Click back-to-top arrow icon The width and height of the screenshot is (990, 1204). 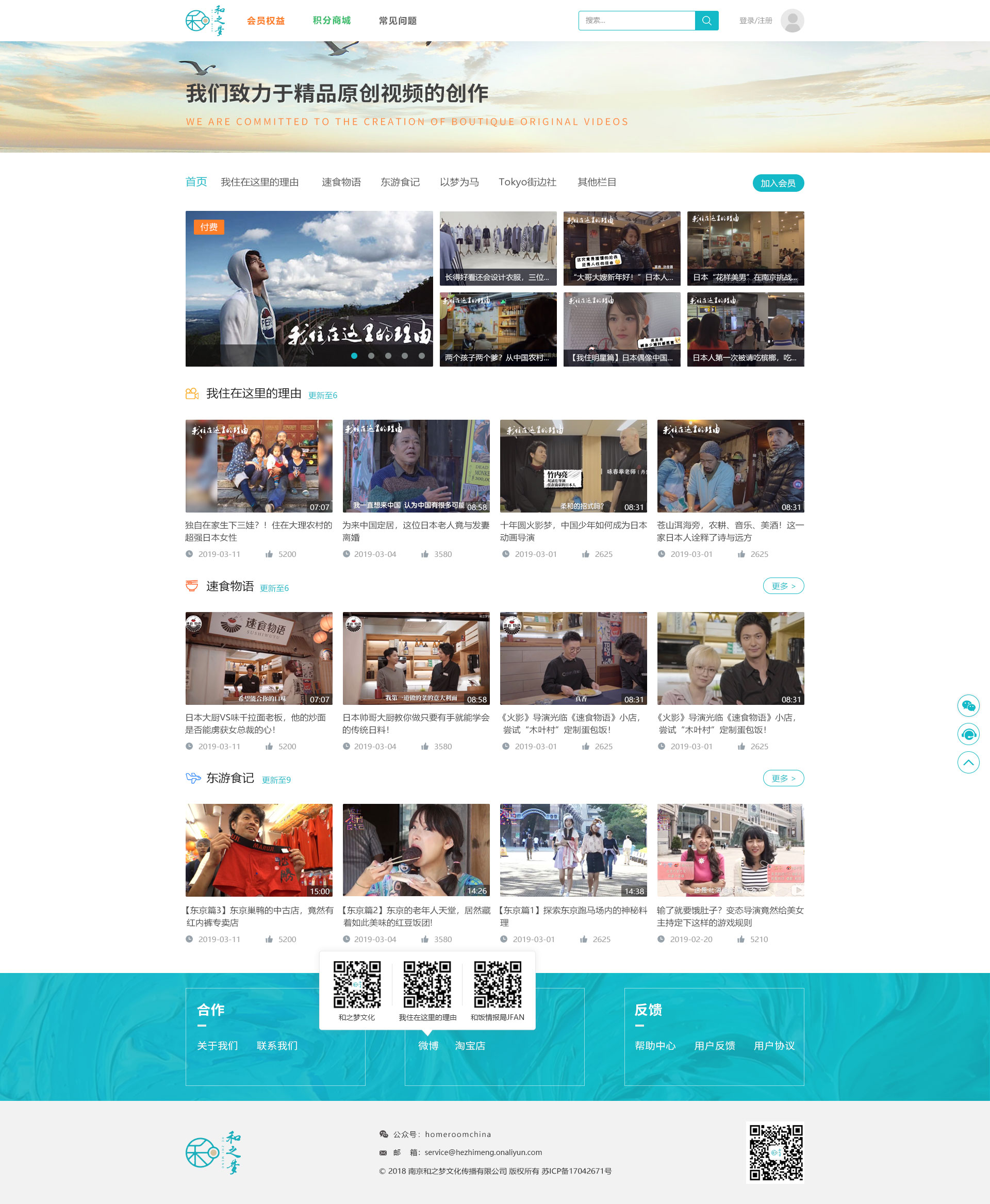click(x=968, y=763)
